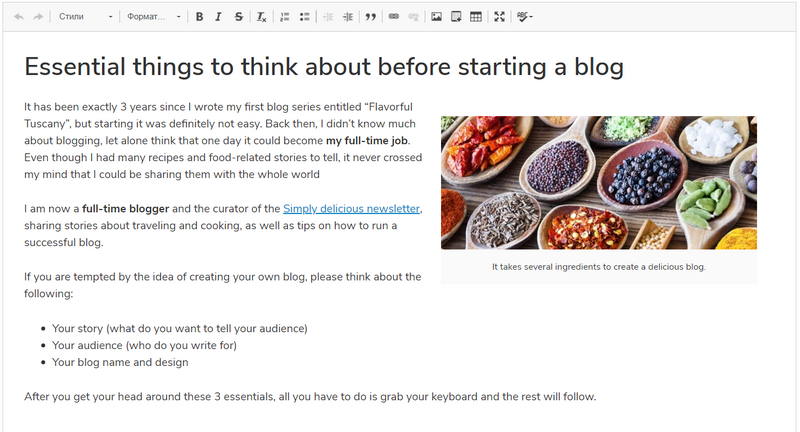Toggle bold formatting
This screenshot has height=432, width=800.
click(x=200, y=17)
